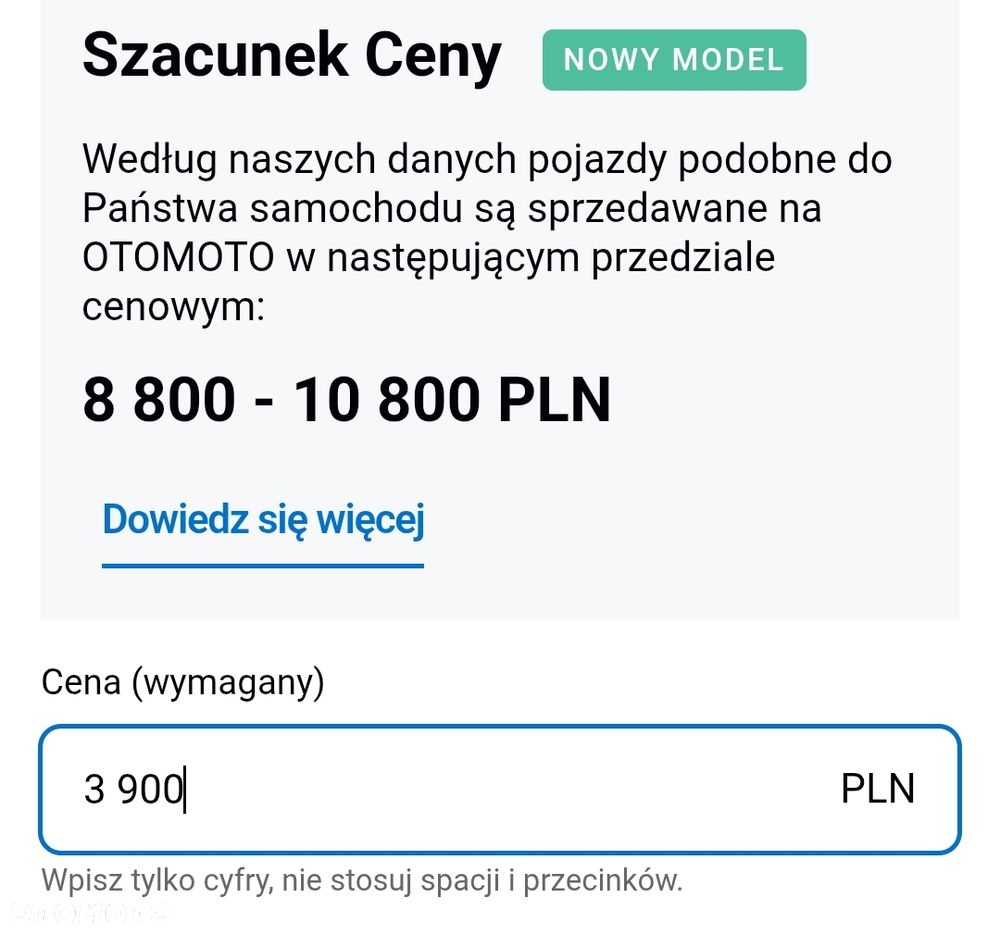Image resolution: width=1000 pixels, height=933 pixels.
Task: Click the "3 900" value in the price field
Action: point(133,790)
